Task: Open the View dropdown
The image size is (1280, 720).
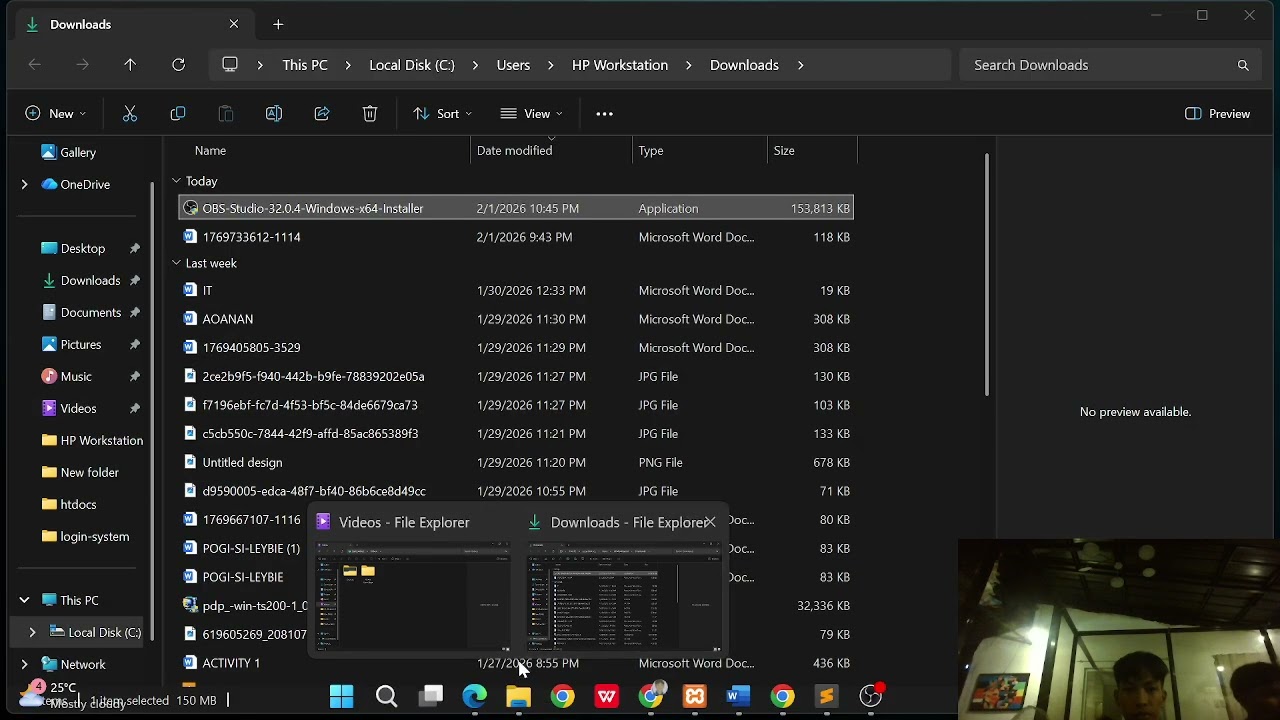Action: click(x=531, y=114)
